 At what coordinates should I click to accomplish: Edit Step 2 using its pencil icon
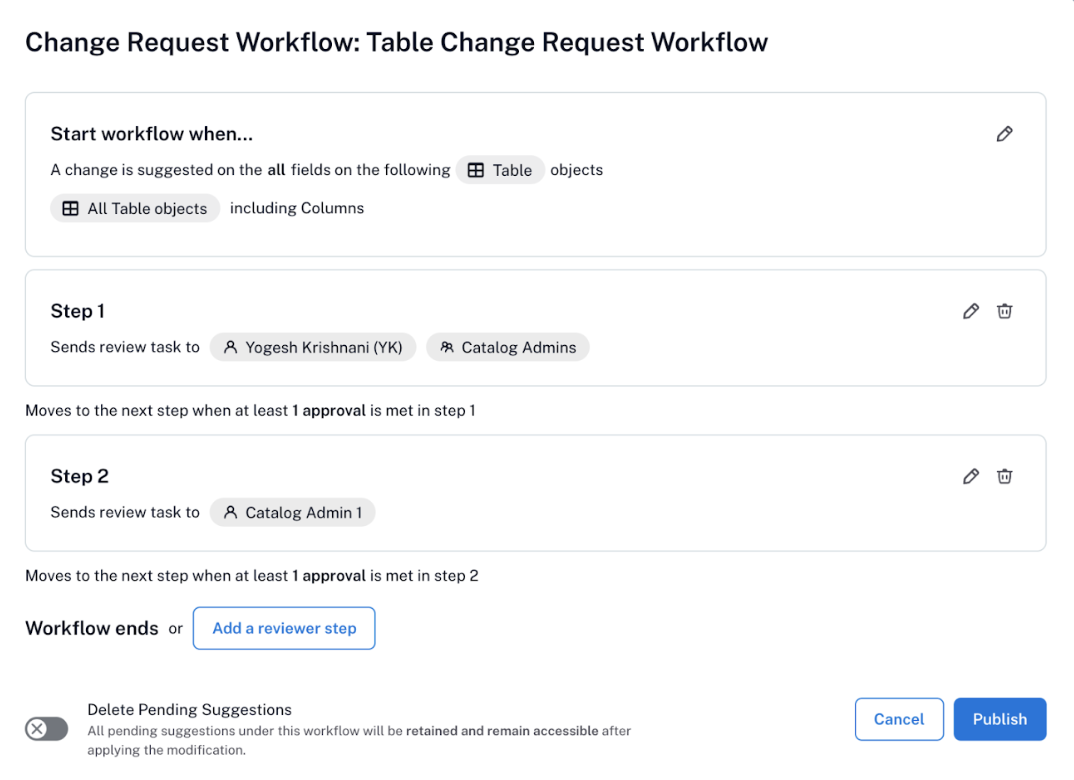pyautogui.click(x=971, y=476)
